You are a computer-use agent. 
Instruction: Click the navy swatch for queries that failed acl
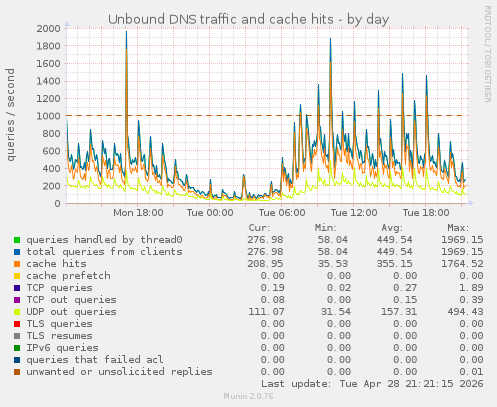(x=17, y=360)
